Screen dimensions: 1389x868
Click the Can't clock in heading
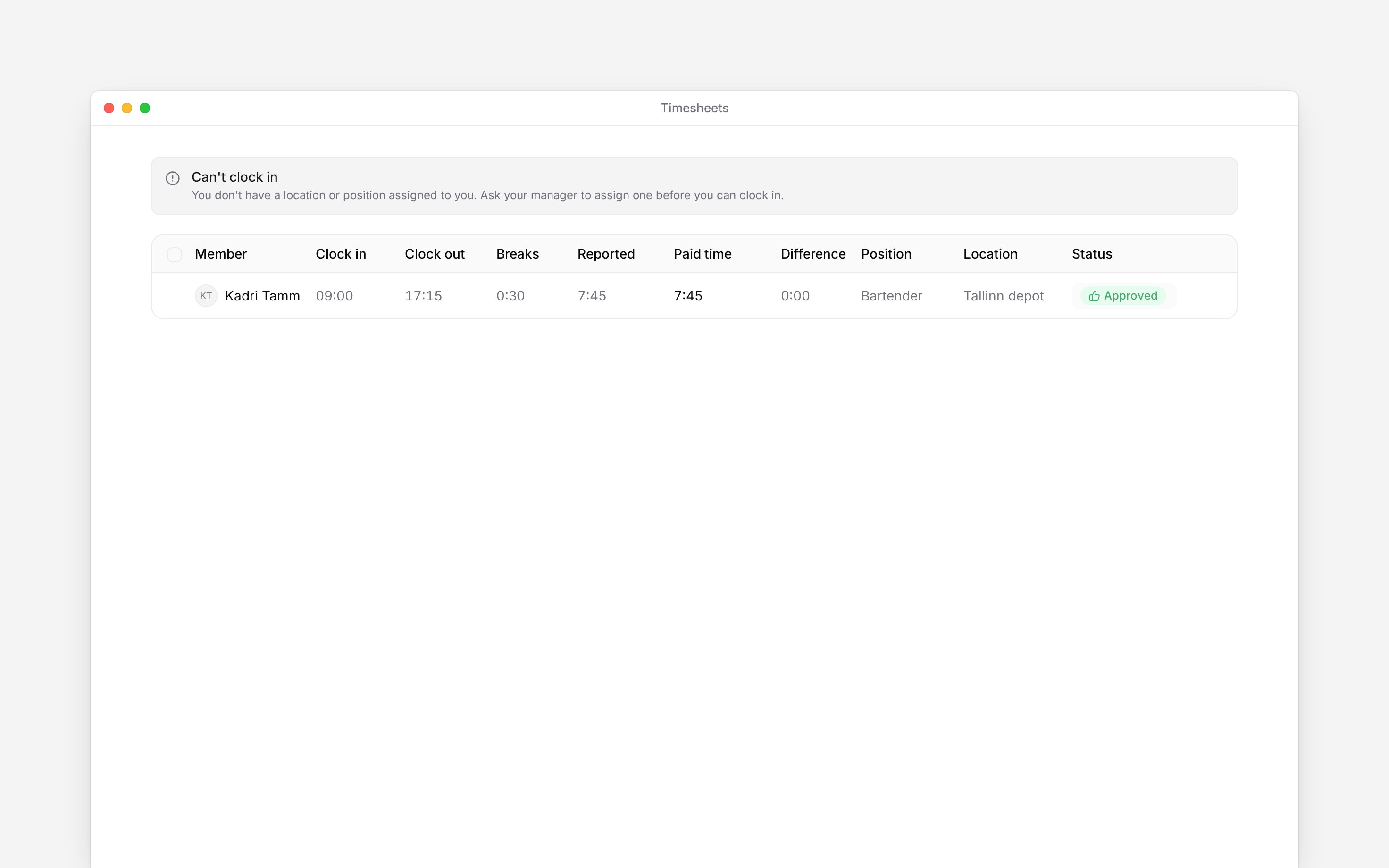click(x=234, y=177)
